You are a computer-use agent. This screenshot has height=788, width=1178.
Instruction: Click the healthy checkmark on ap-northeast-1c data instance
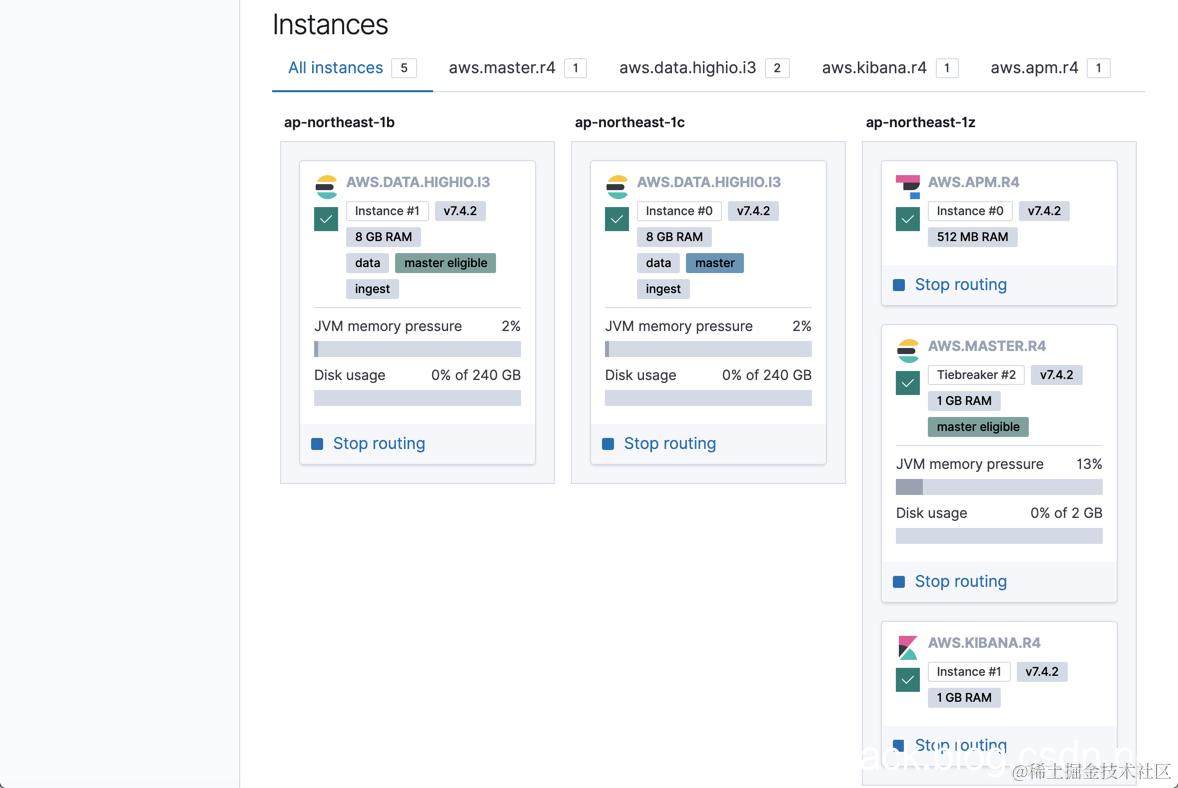click(617, 219)
